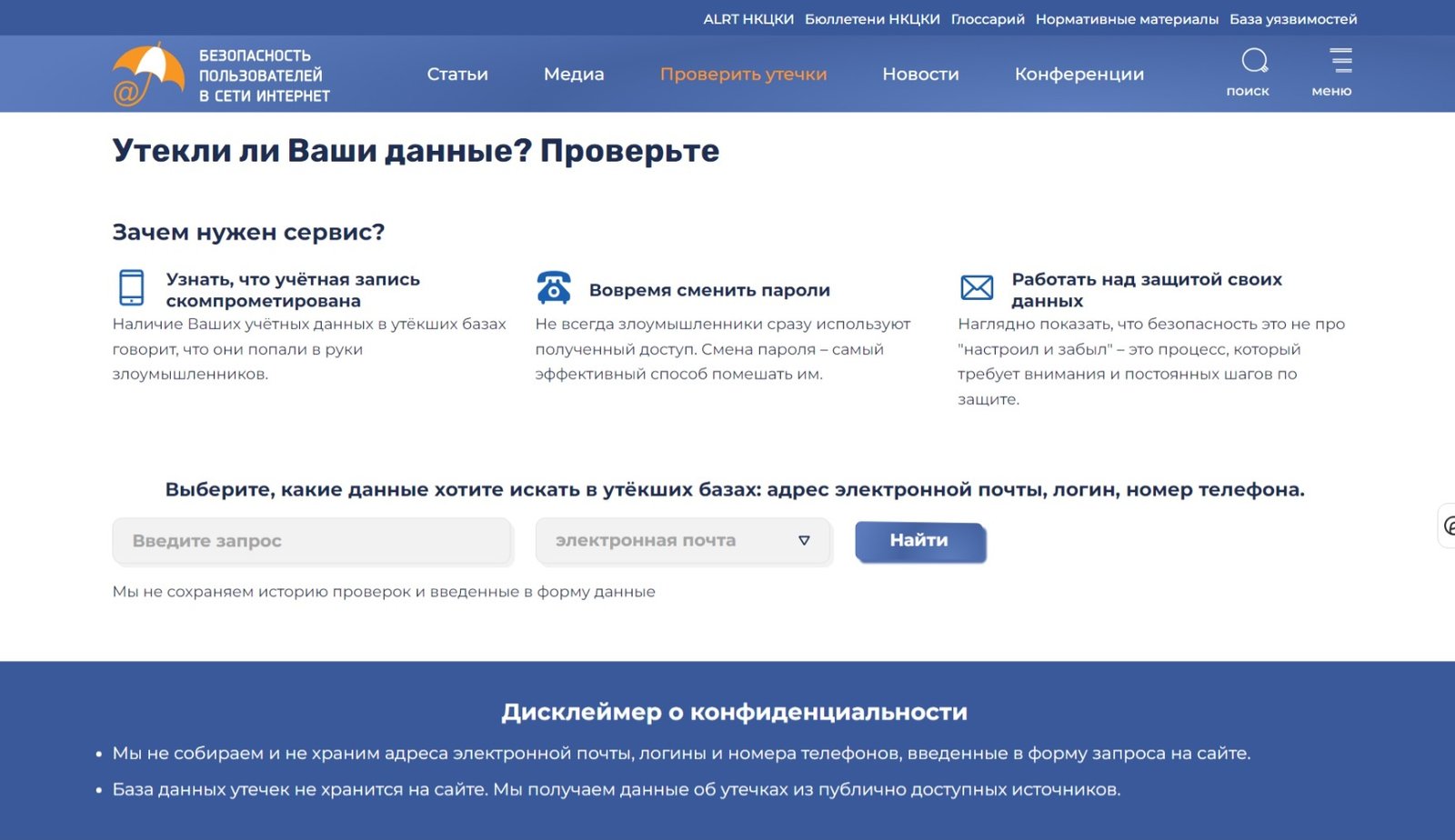Click paragraph starting Не всегда злоумышленники

point(723,349)
